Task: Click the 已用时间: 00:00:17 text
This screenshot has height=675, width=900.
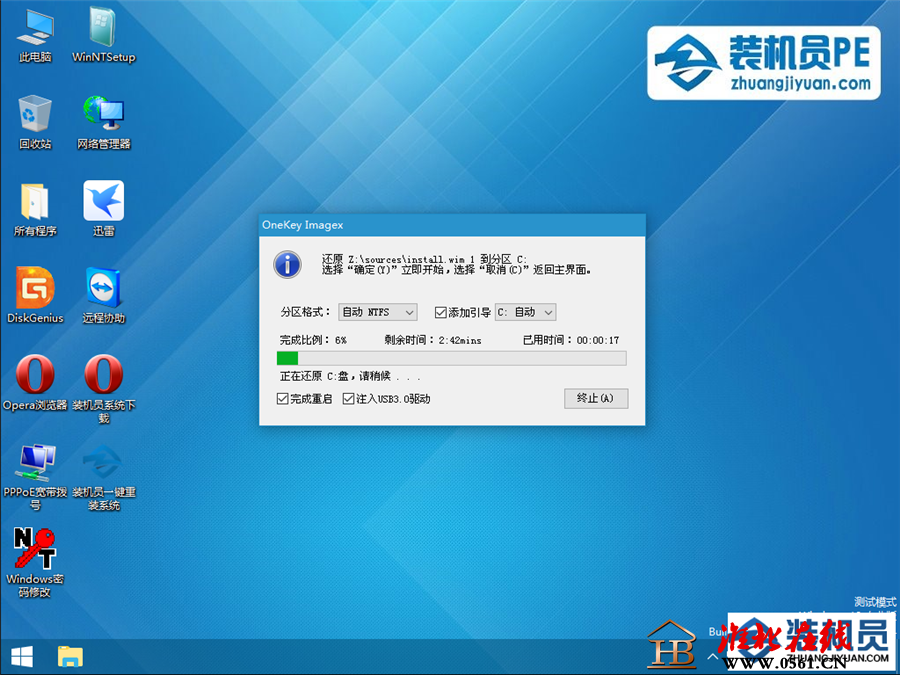Action: click(571, 340)
